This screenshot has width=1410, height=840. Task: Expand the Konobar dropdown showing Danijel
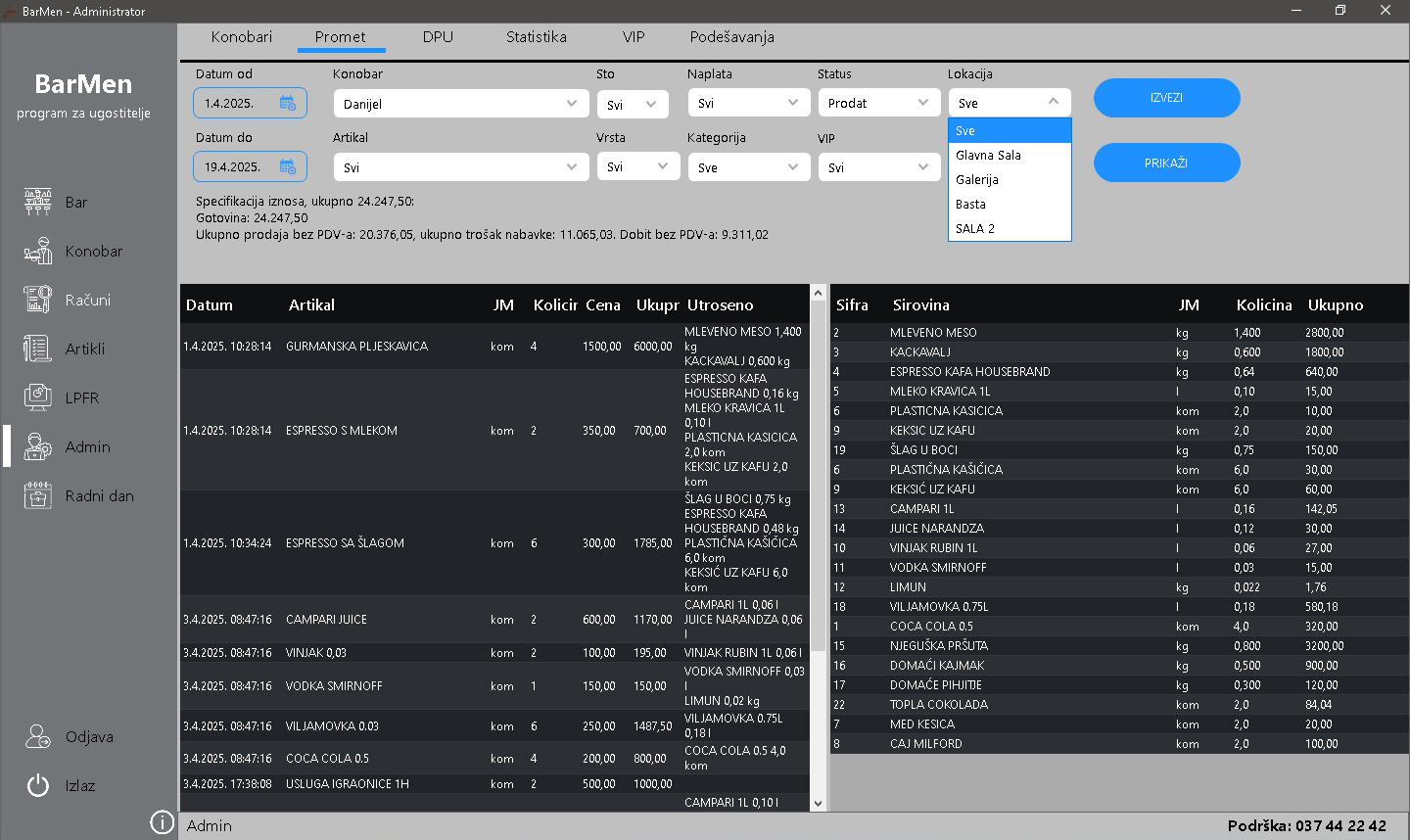click(571, 104)
